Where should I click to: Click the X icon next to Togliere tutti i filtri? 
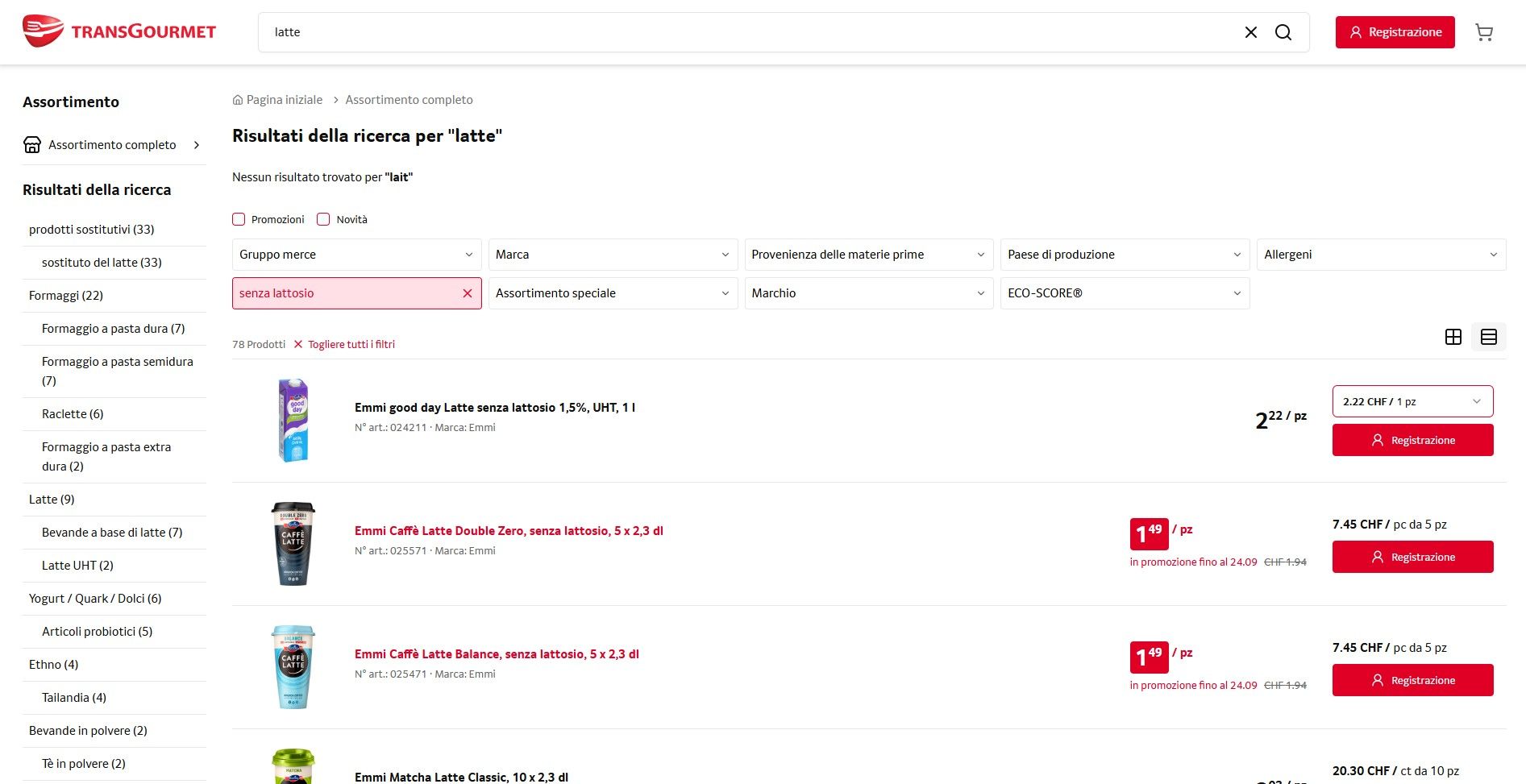click(298, 344)
